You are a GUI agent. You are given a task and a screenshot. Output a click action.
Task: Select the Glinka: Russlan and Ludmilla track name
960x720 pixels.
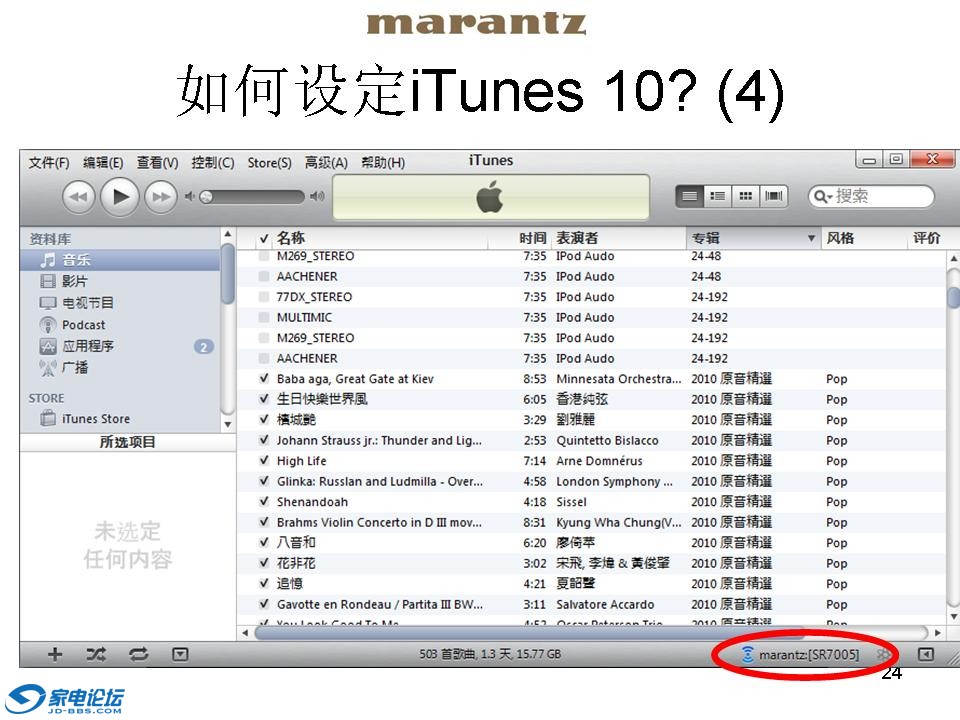[380, 481]
